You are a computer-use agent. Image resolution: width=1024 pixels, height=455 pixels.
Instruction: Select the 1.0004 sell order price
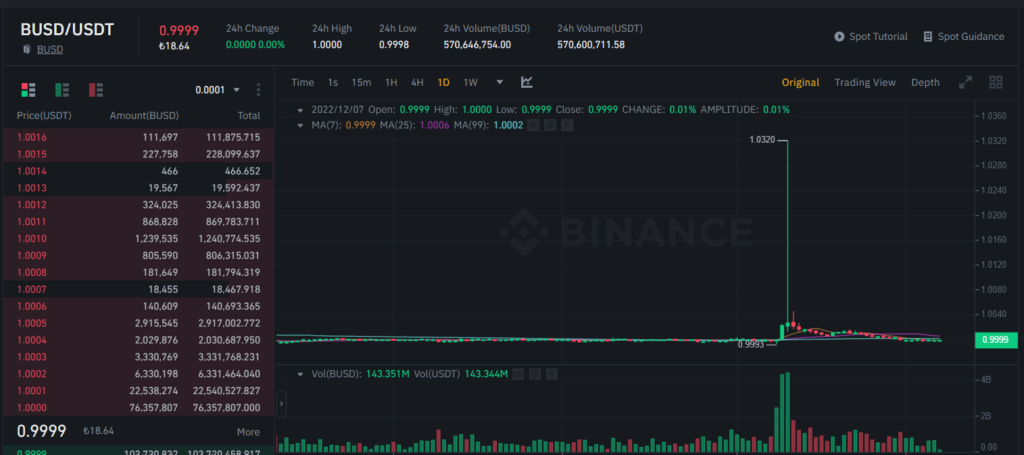coord(33,340)
